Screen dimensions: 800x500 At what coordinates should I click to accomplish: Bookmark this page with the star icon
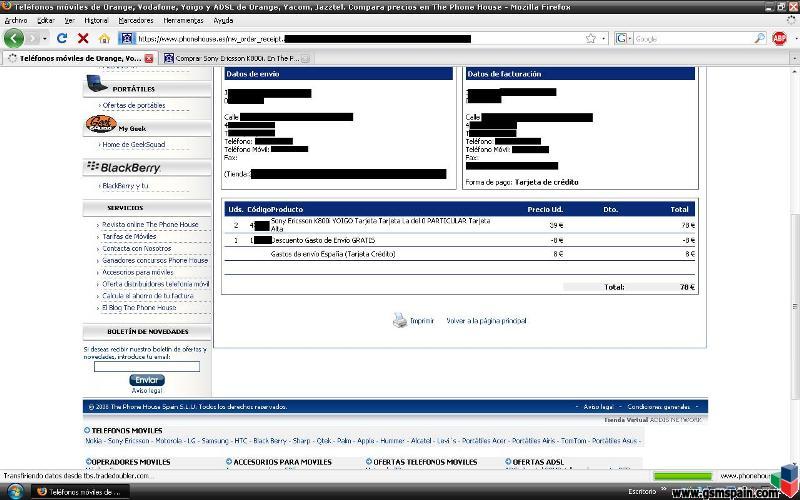[591, 38]
